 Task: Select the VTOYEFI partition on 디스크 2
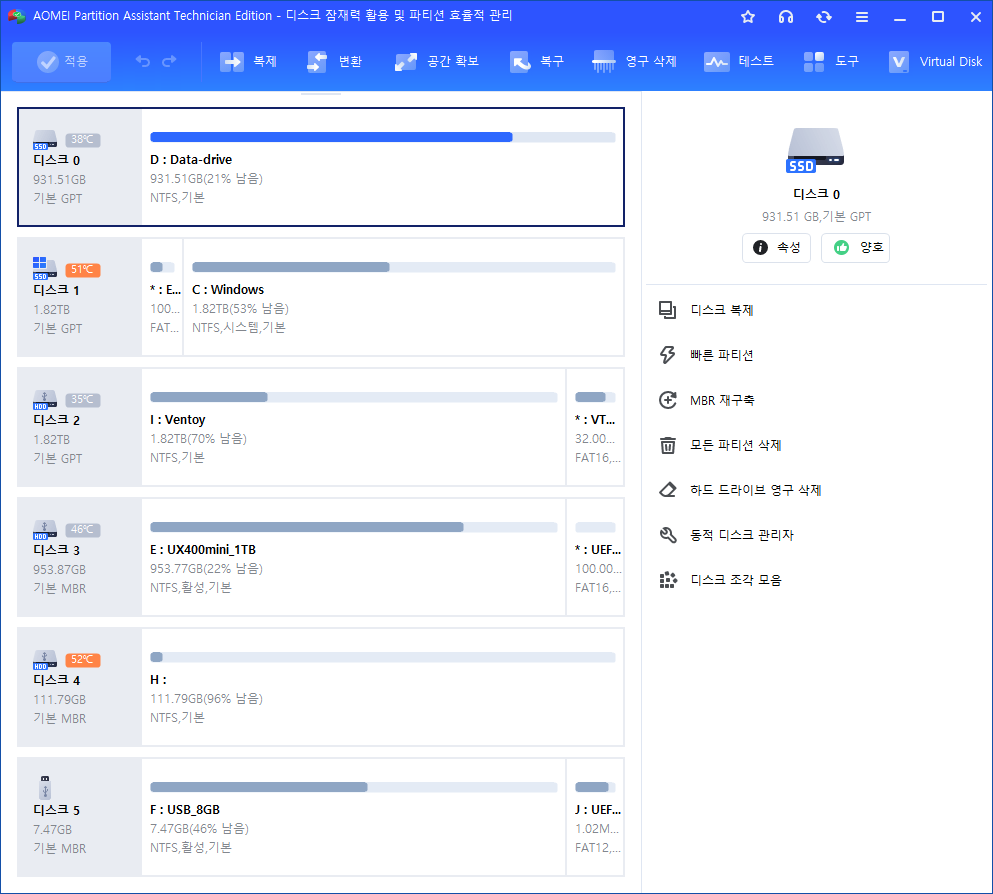pos(595,427)
